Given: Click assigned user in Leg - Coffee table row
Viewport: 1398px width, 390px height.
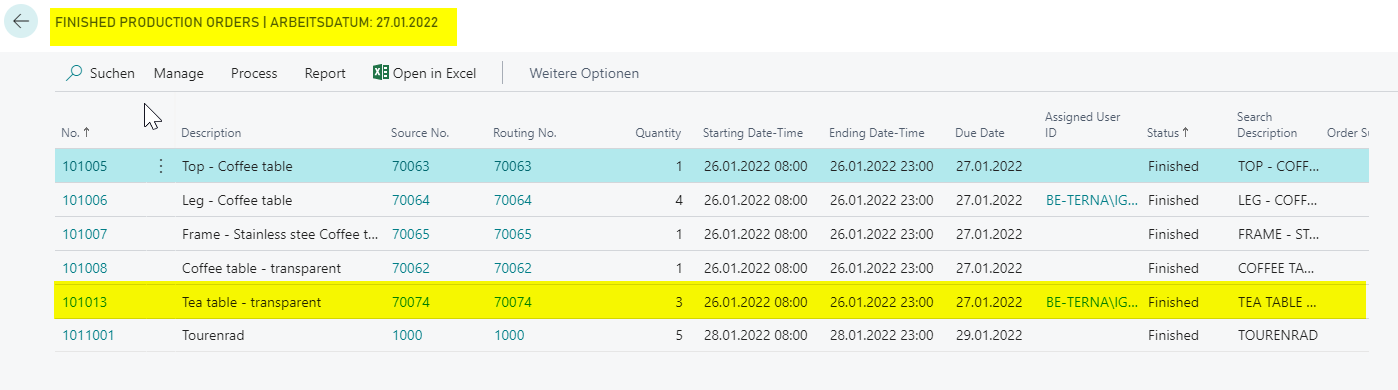Looking at the screenshot, I should pyautogui.click(x=1091, y=200).
